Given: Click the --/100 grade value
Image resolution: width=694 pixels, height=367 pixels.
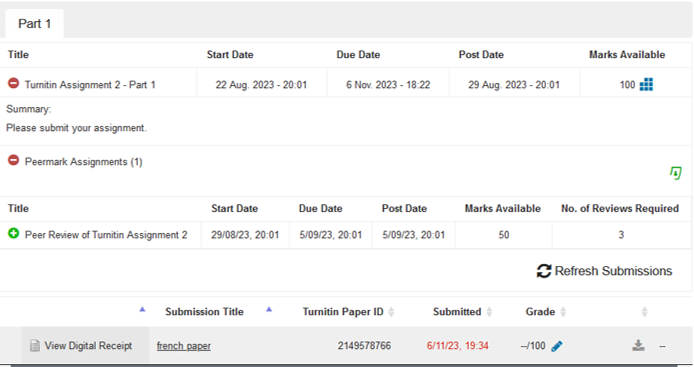Looking at the screenshot, I should (x=533, y=346).
